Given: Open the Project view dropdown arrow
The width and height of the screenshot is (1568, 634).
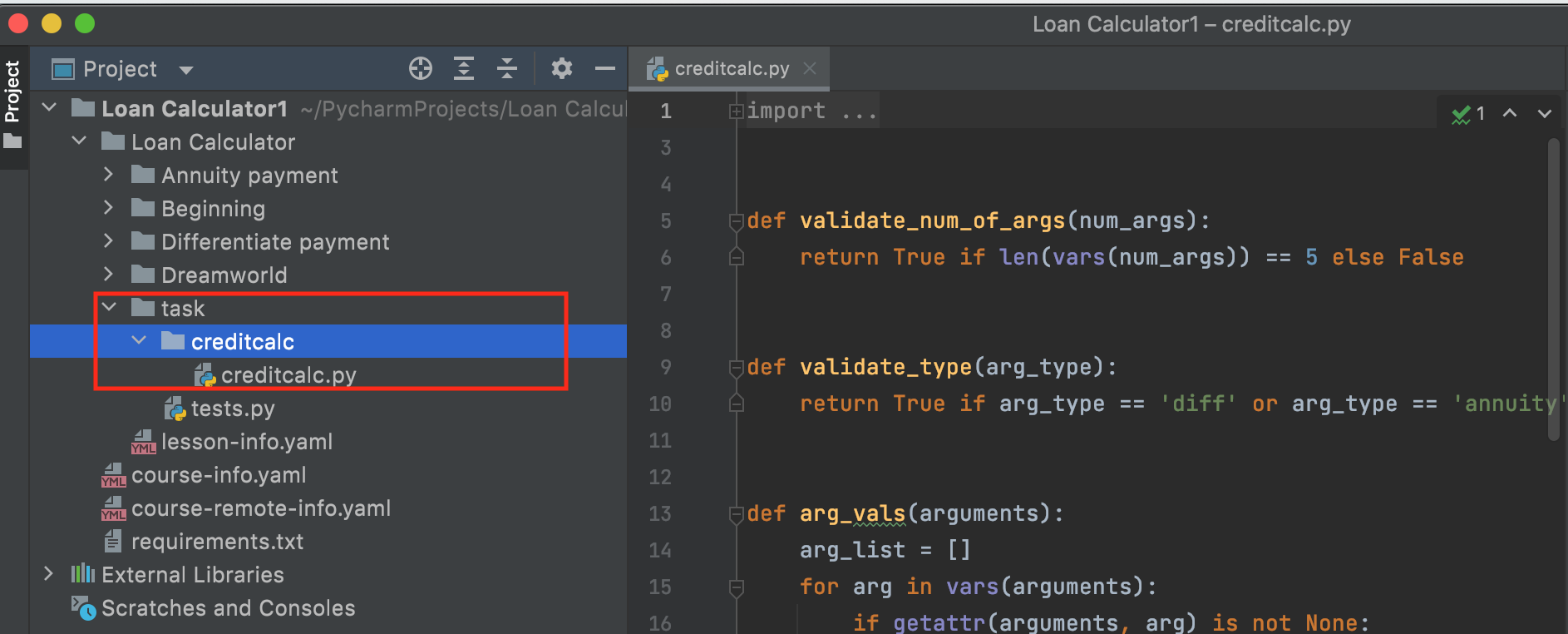Looking at the screenshot, I should tap(186, 70).
